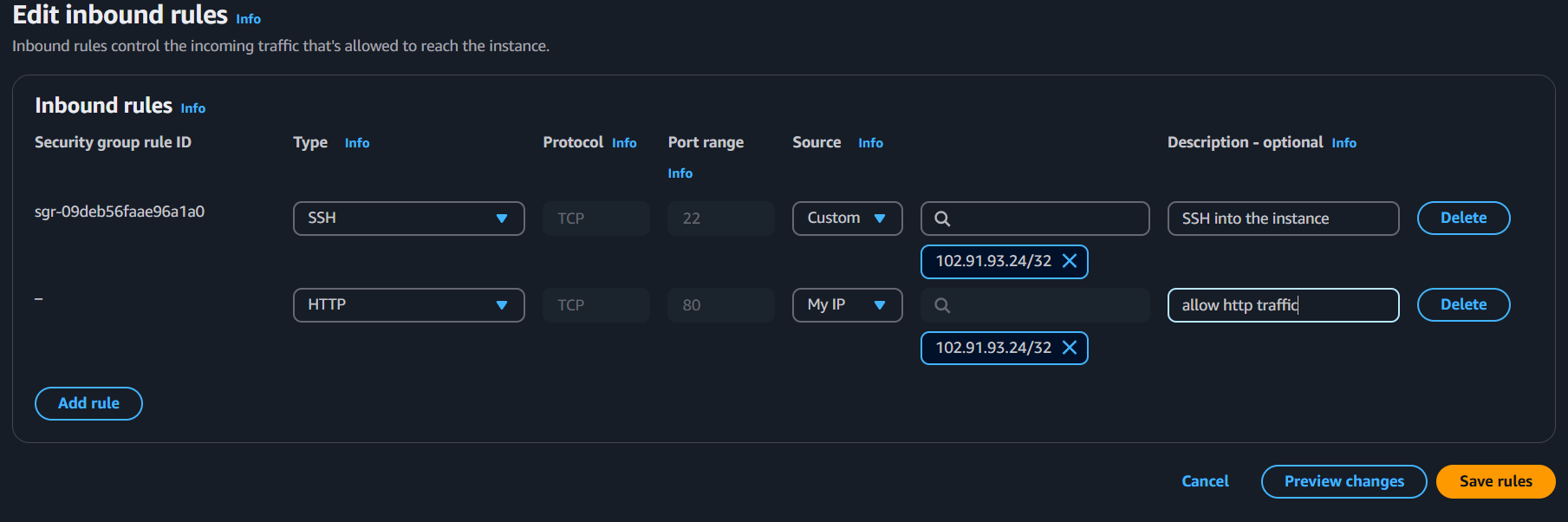Viewport: 1568px width, 522px height.
Task: Delete the HTTP inbound rule
Action: [x=1463, y=305]
